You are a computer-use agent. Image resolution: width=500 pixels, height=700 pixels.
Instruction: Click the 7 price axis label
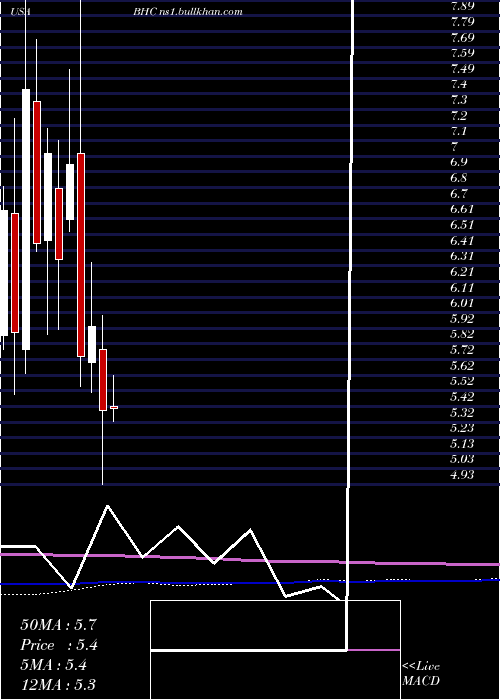click(454, 147)
